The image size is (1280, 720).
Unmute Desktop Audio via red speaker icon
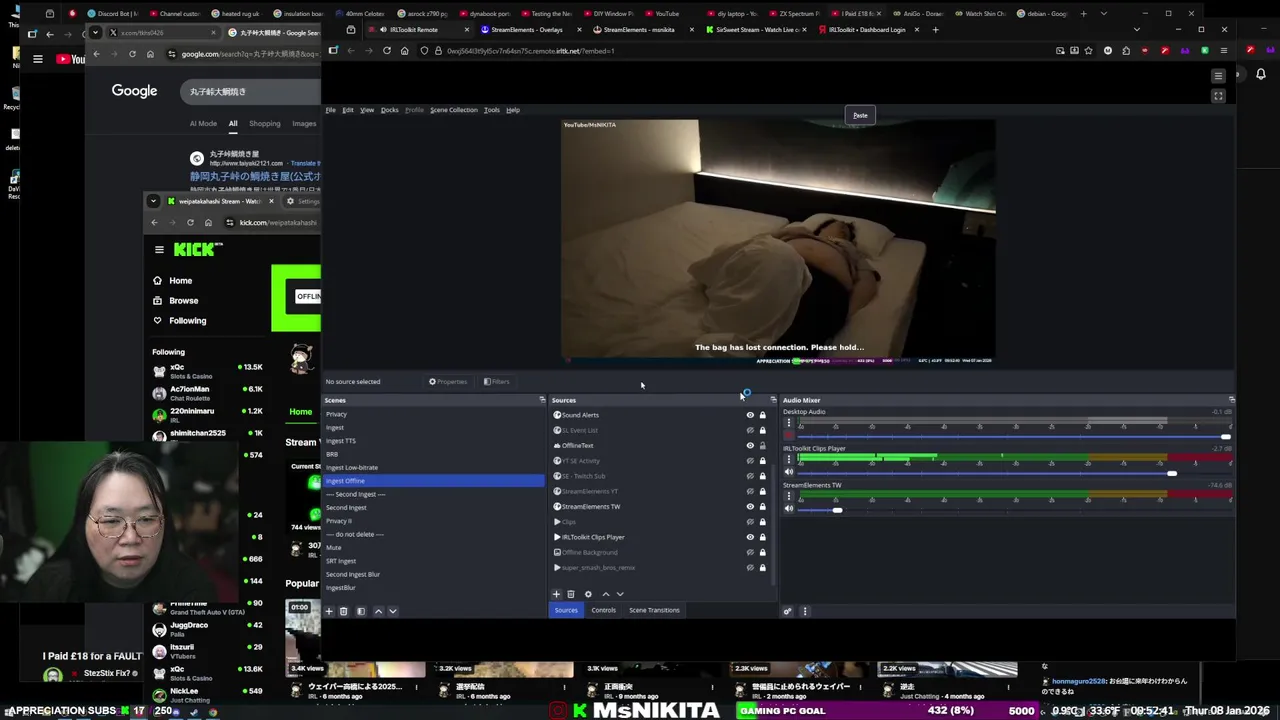(789, 436)
